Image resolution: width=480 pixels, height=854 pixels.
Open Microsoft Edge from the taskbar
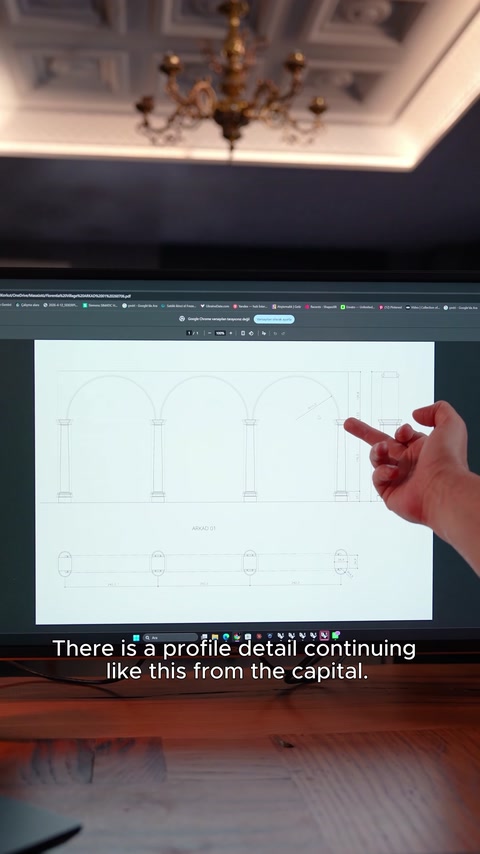click(226, 637)
